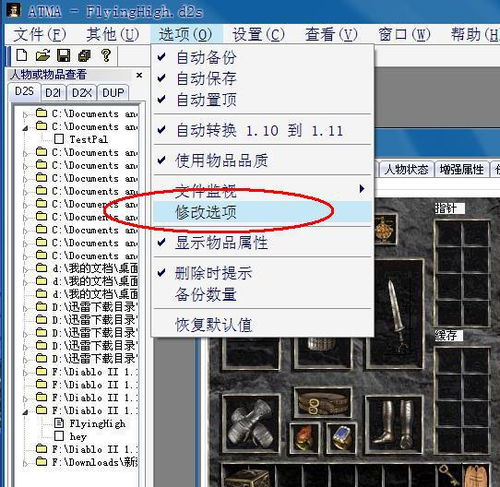This screenshot has width=500, height=487.
Task: Select the hey entry in tree
Action: pos(78,437)
